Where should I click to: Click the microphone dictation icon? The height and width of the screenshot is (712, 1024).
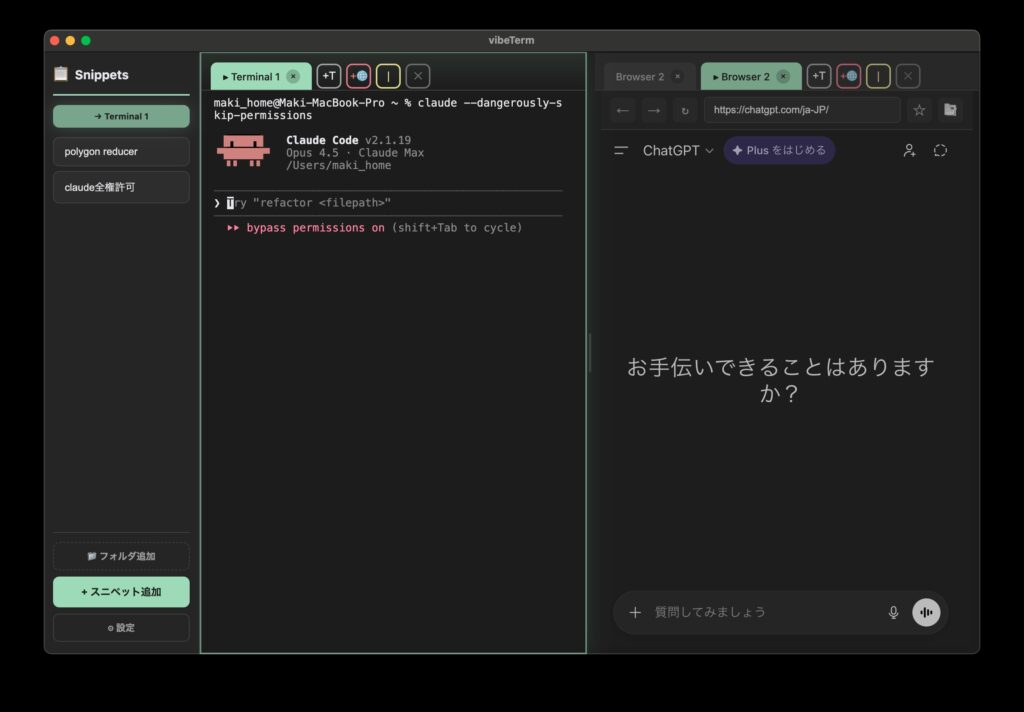pos(893,612)
